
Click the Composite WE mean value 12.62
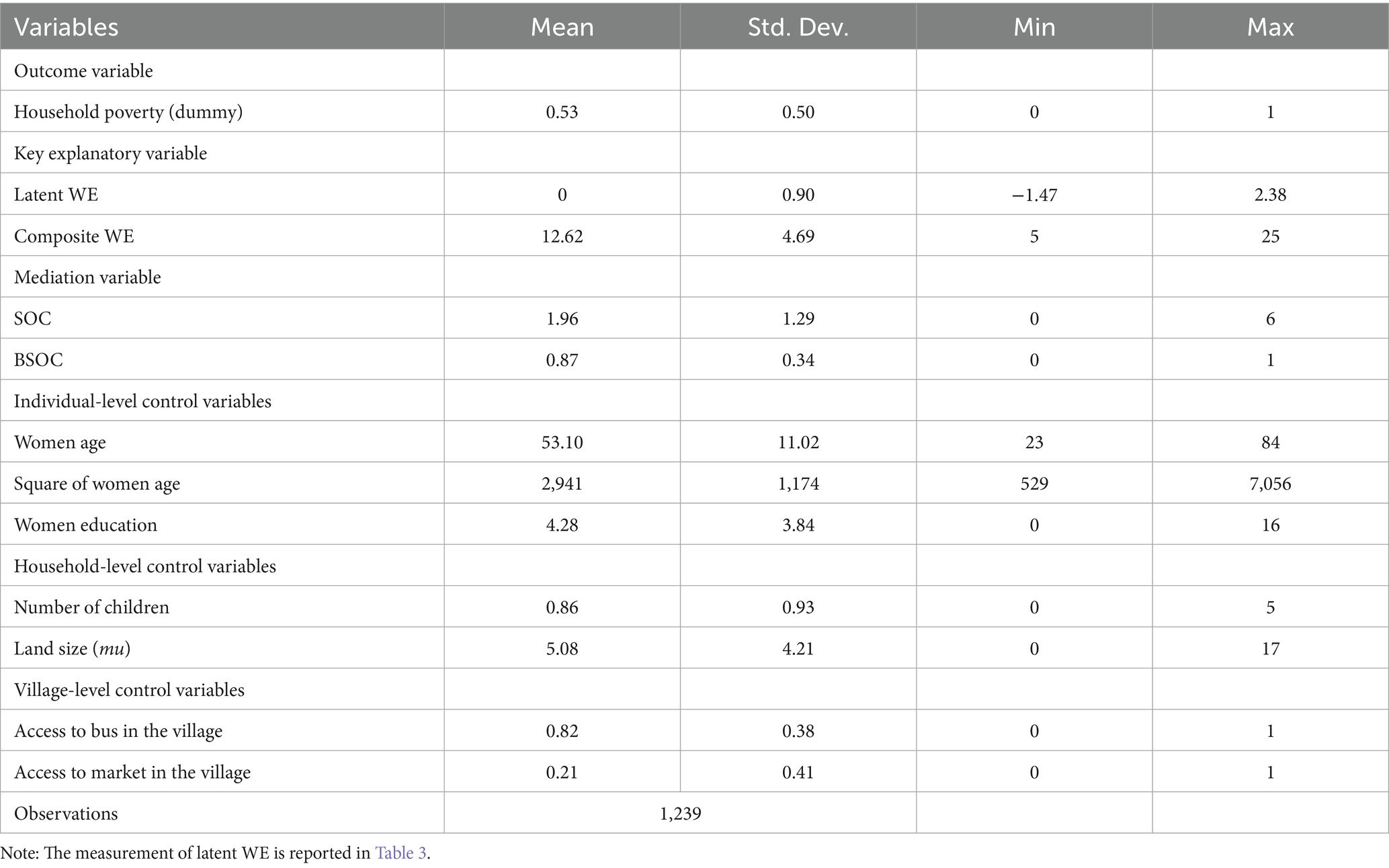point(562,236)
